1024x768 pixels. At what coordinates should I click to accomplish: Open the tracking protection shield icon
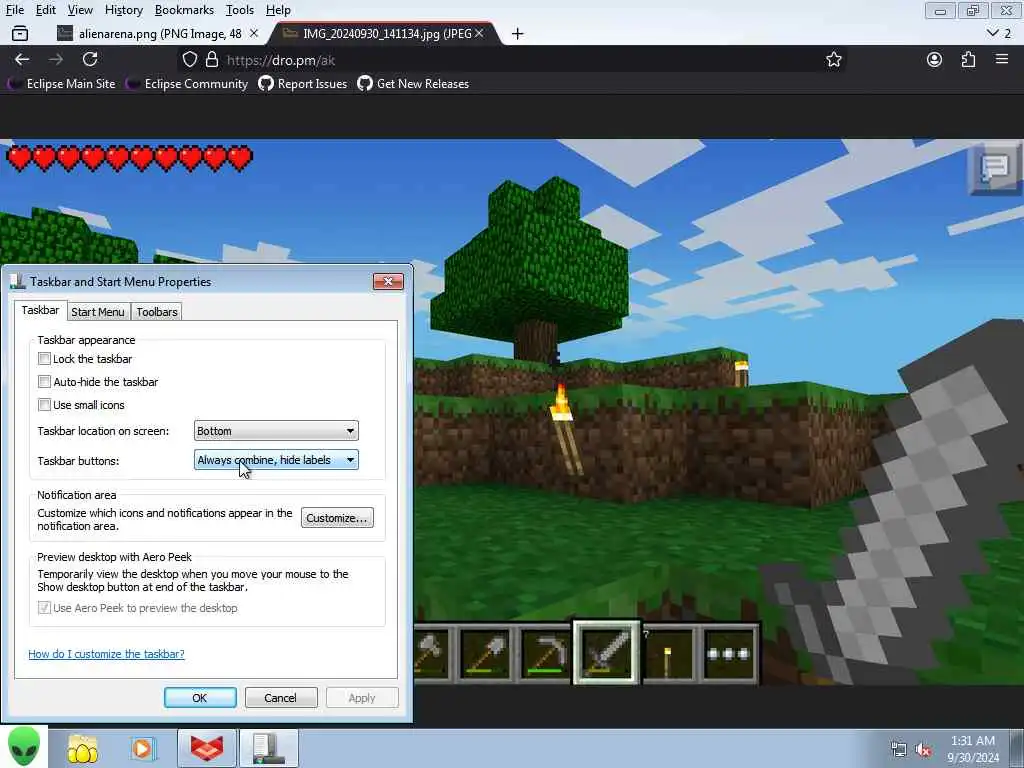coord(189,59)
